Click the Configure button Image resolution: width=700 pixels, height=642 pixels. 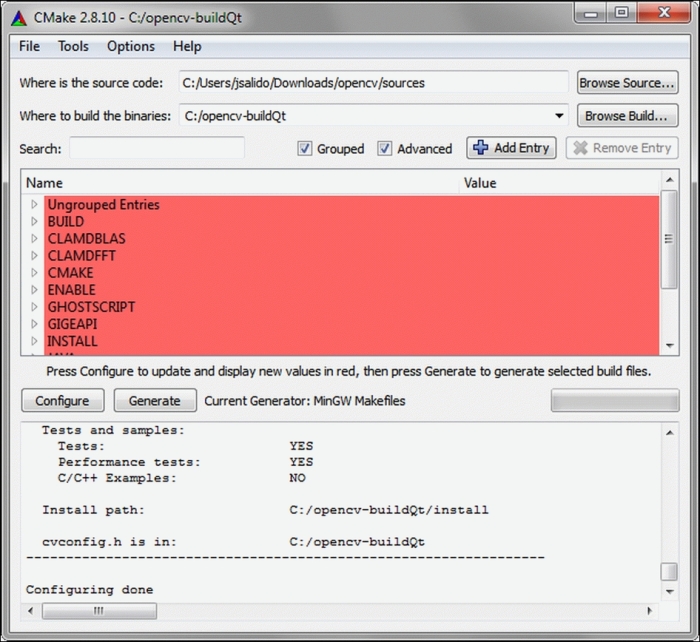pos(62,400)
